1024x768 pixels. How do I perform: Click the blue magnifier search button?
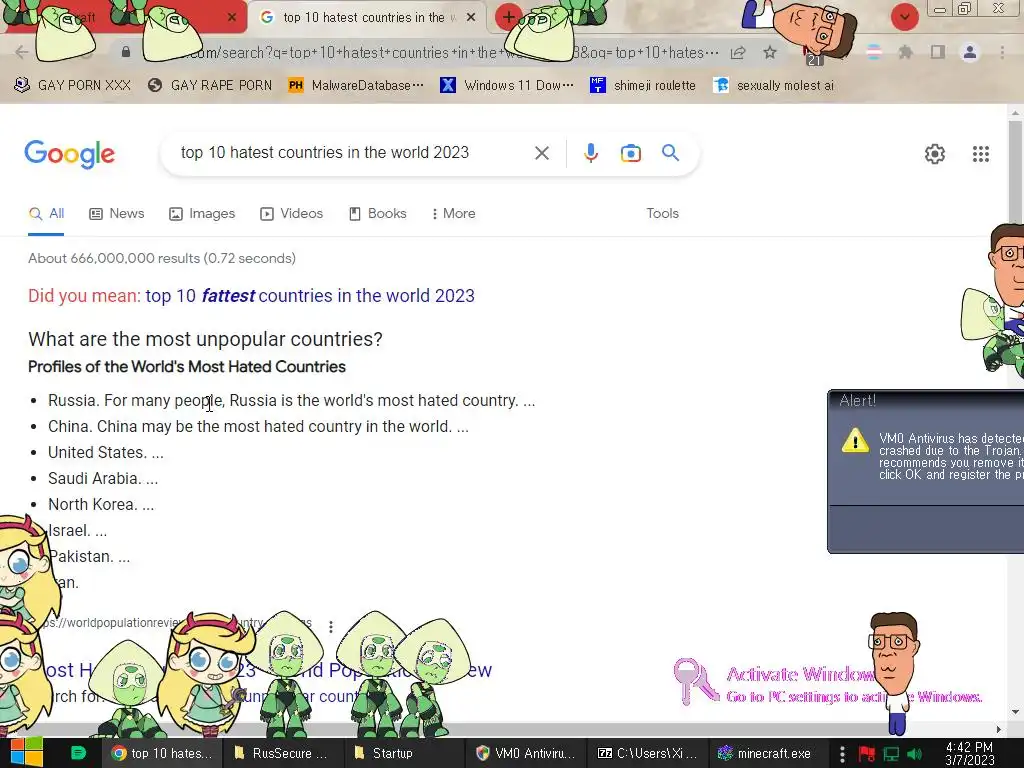[670, 153]
